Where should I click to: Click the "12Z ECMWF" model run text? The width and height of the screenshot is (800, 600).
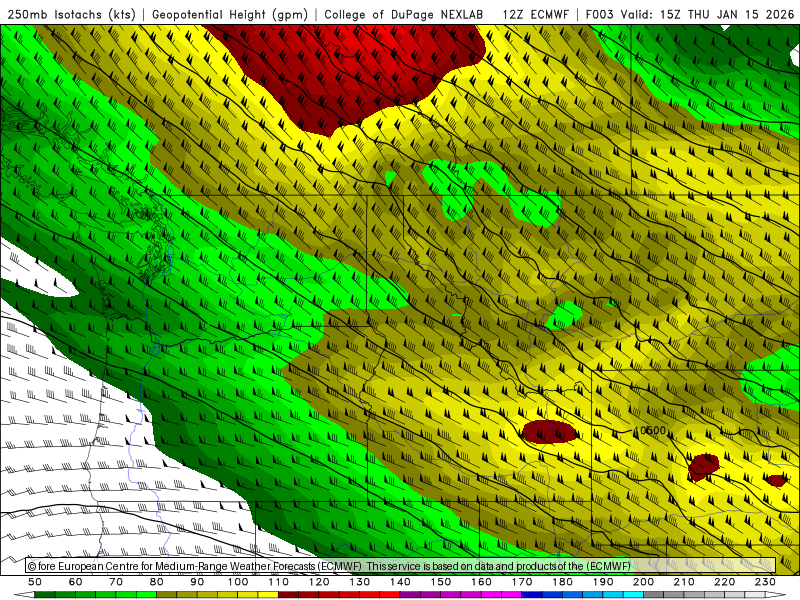click(535, 14)
